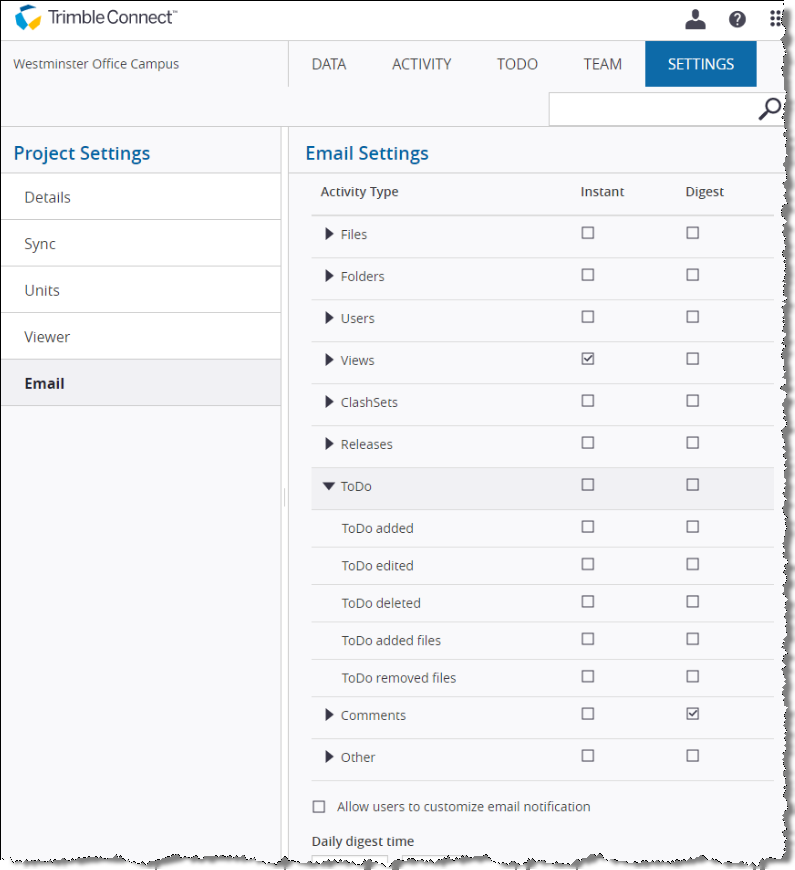Uncheck Digest notifications for Comments

(x=692, y=714)
